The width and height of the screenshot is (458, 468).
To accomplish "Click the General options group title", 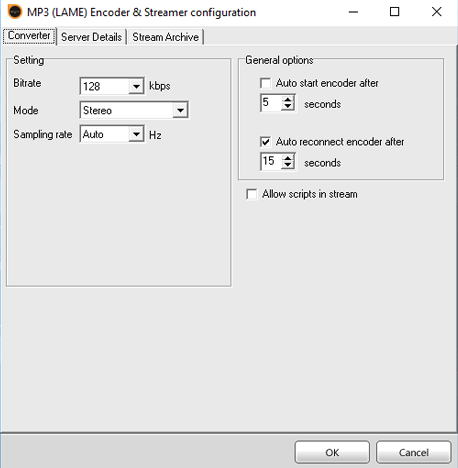I will pyautogui.click(x=279, y=60).
